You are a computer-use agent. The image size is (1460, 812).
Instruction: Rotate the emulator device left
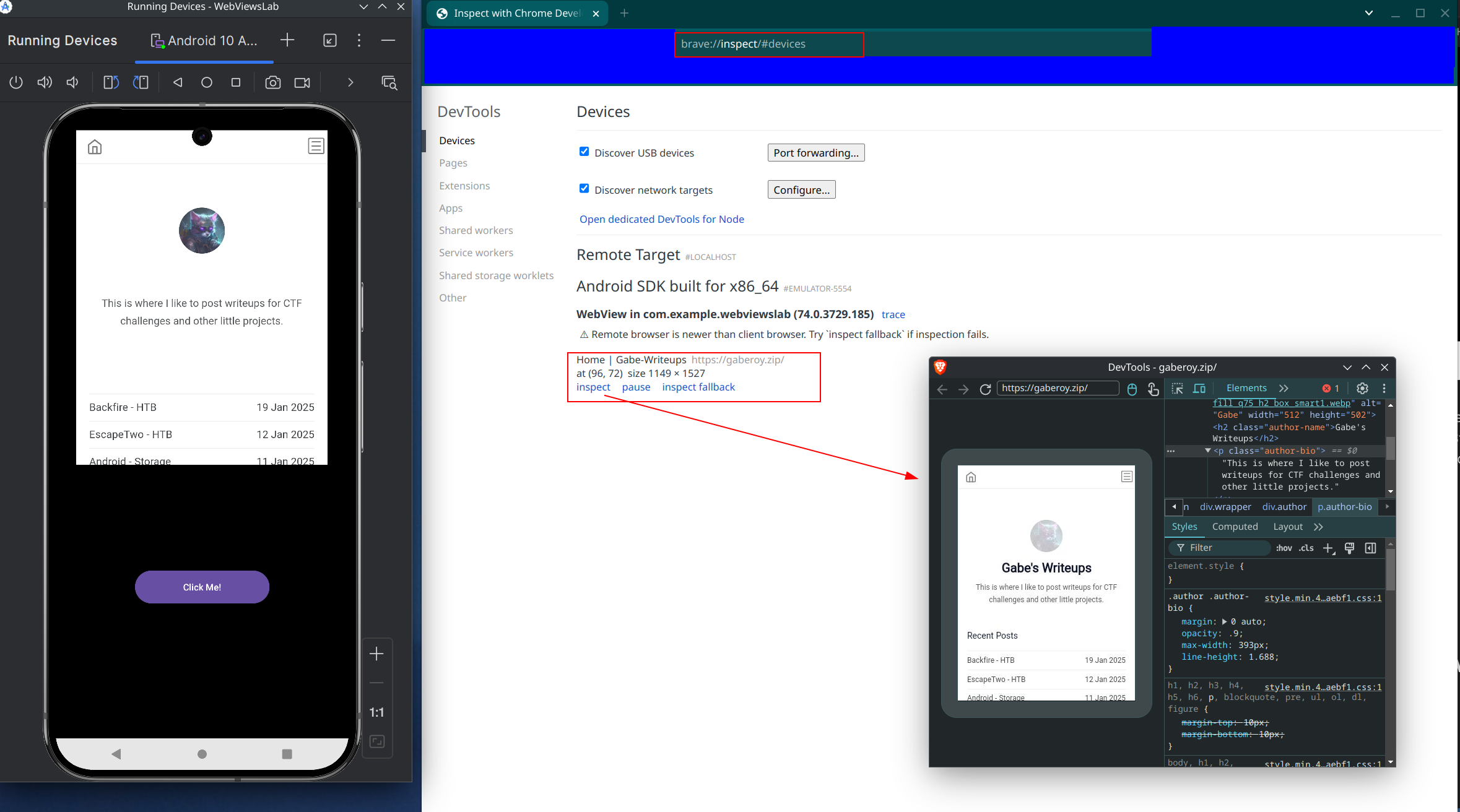tap(111, 82)
